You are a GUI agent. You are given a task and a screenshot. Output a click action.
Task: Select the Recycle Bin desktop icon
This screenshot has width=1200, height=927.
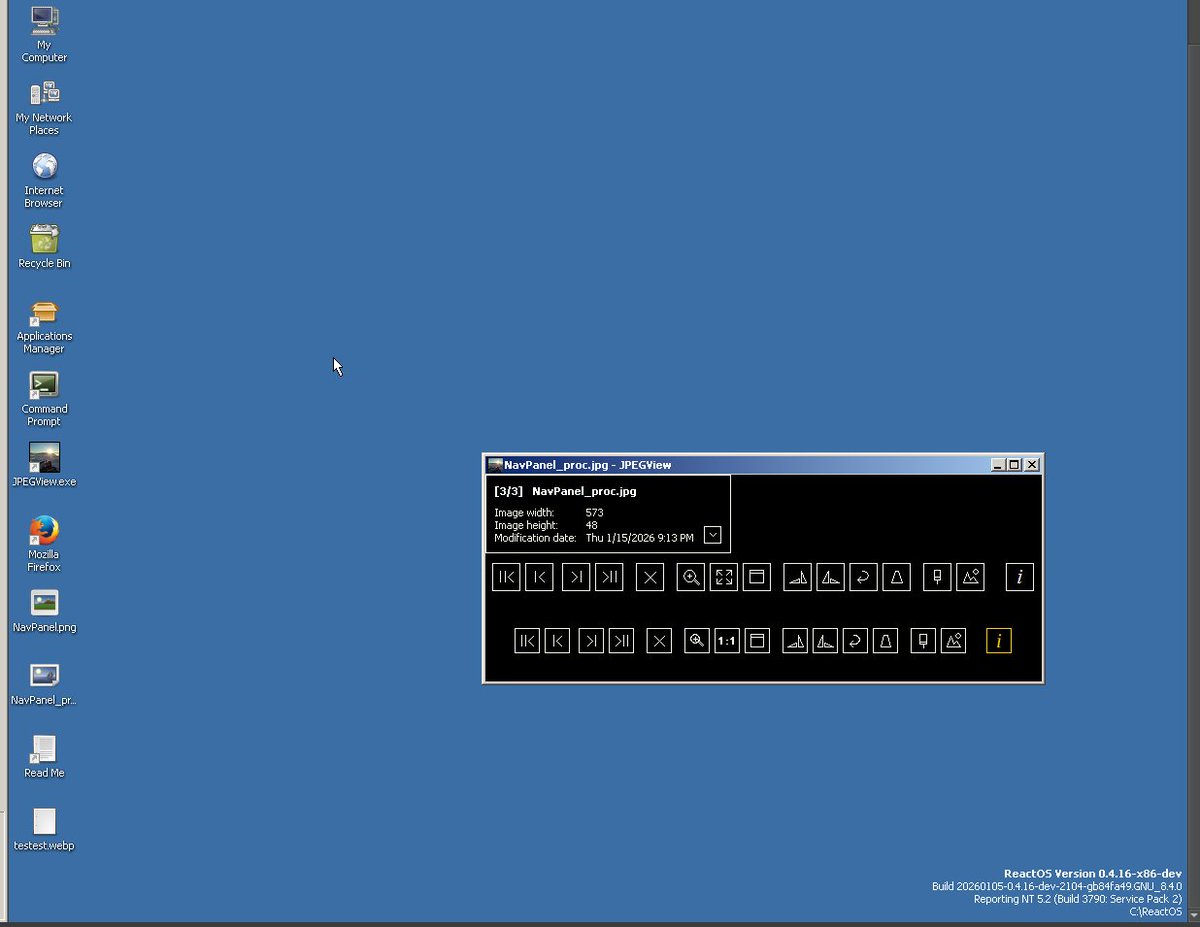[44, 247]
